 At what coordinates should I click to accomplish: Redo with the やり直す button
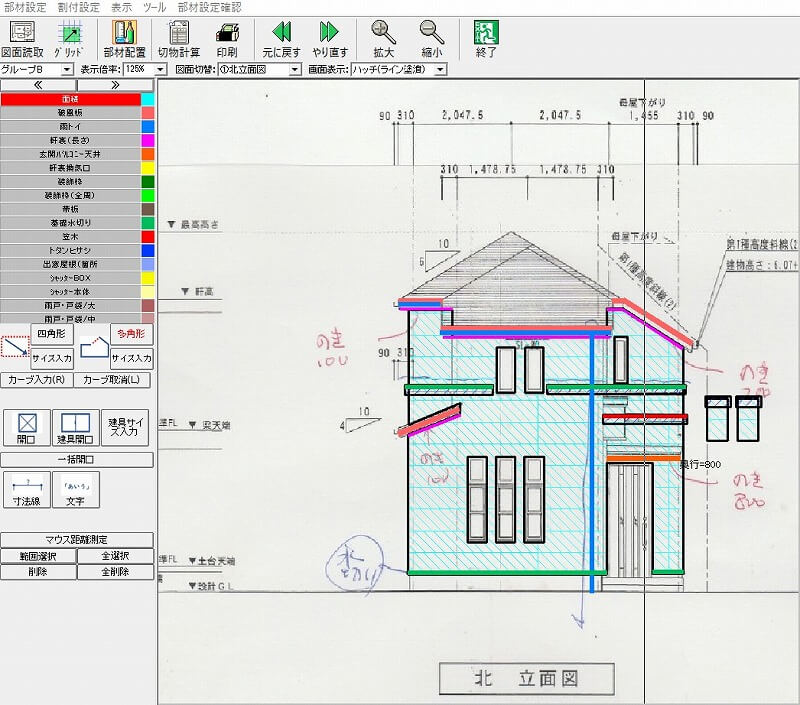[329, 38]
